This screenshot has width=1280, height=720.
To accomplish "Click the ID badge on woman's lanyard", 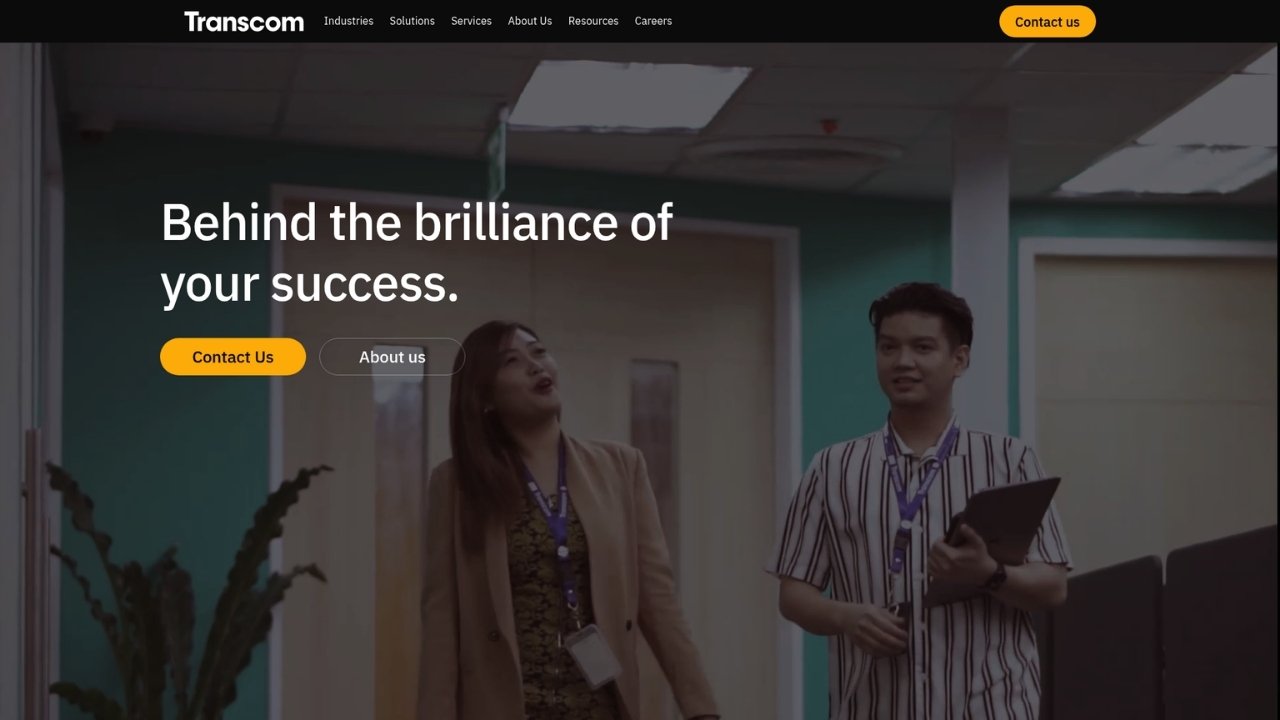I will 592,655.
